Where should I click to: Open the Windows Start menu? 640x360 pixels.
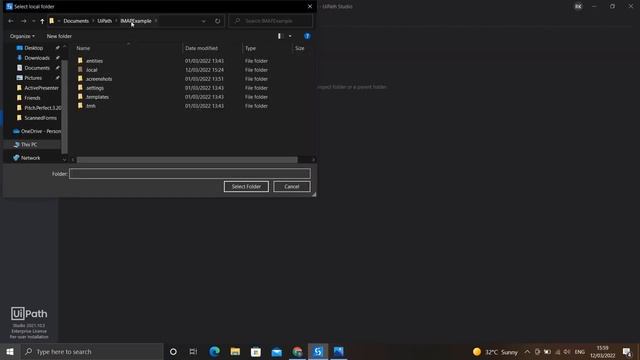(x=10, y=351)
